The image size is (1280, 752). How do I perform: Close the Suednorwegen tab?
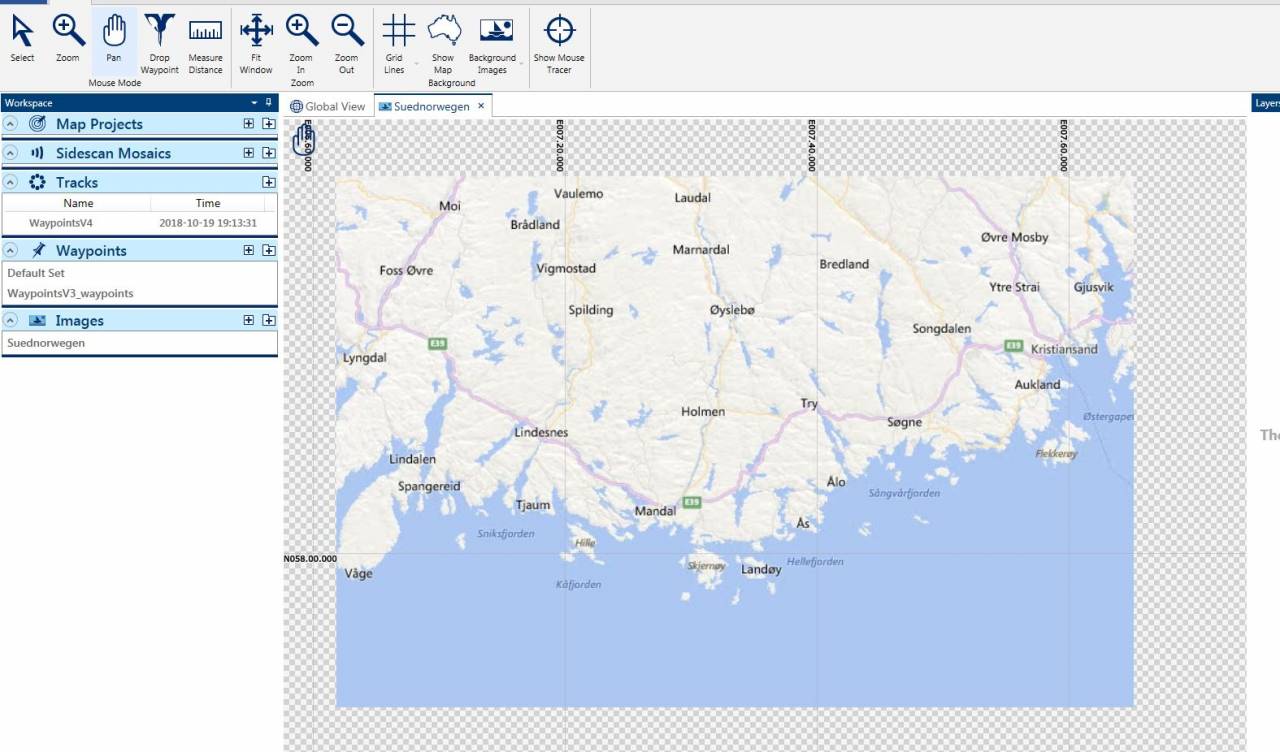[481, 106]
